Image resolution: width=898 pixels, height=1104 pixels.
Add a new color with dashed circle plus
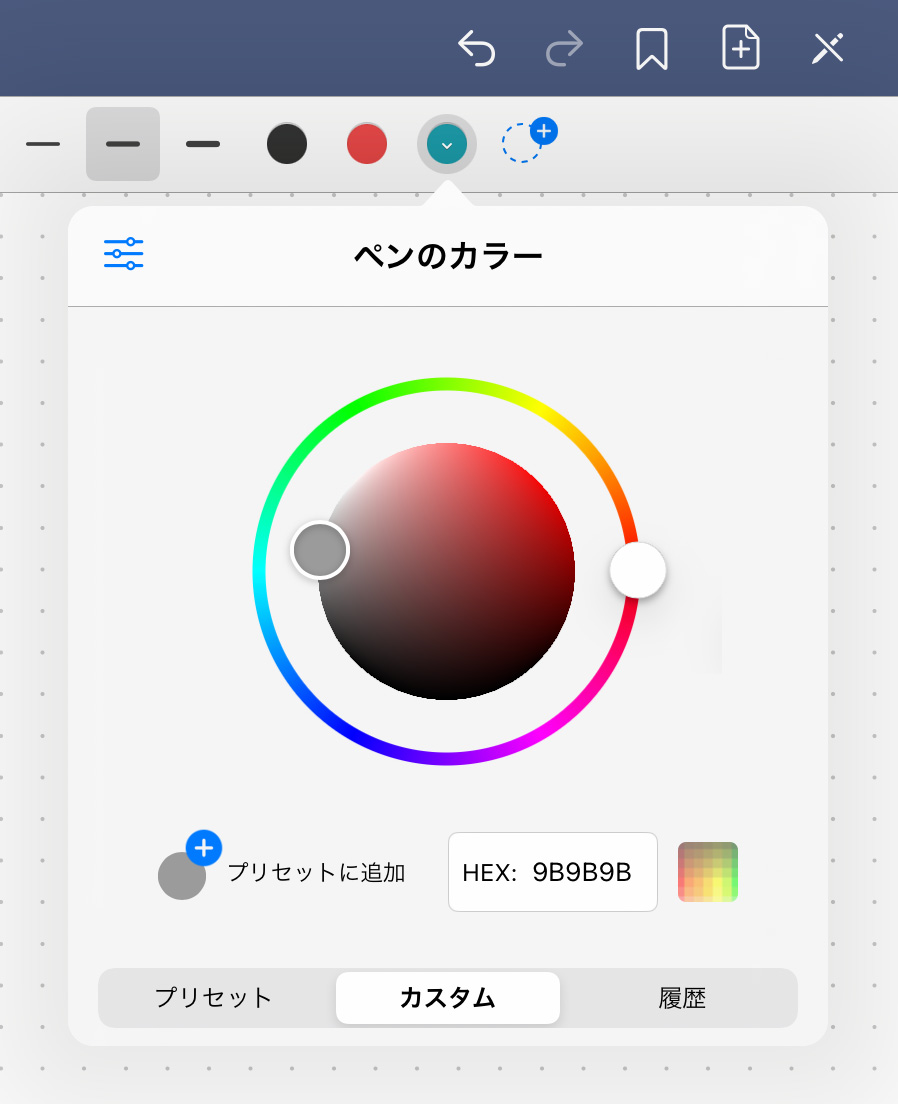tap(528, 140)
